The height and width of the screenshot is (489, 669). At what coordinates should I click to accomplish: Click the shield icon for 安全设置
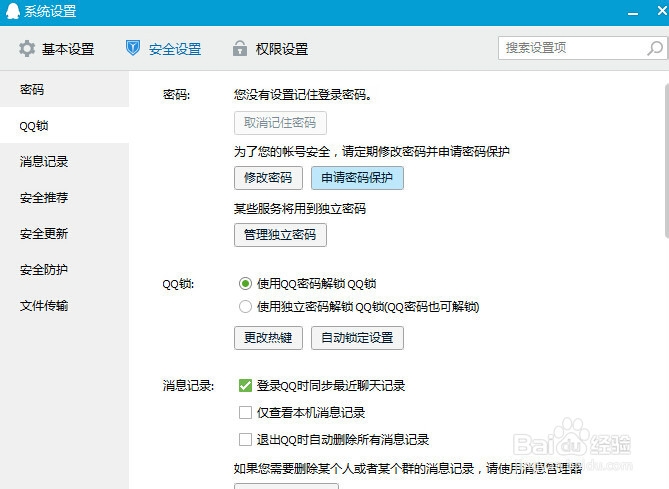click(x=133, y=48)
